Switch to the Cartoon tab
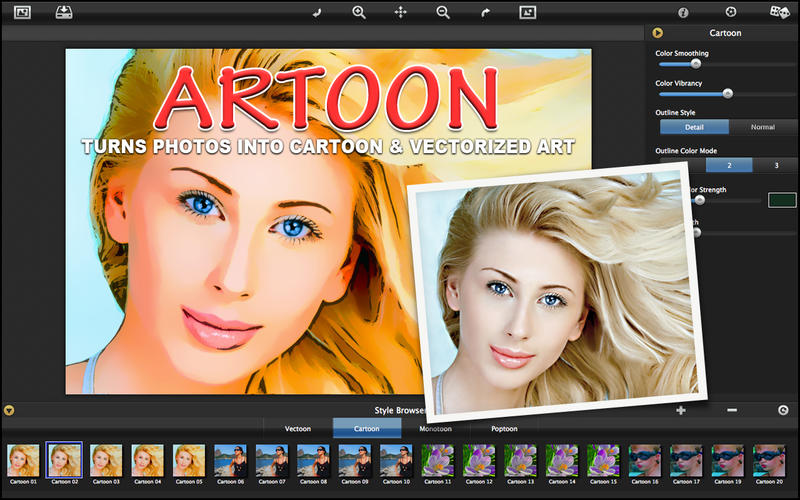The image size is (800, 500). (367, 429)
